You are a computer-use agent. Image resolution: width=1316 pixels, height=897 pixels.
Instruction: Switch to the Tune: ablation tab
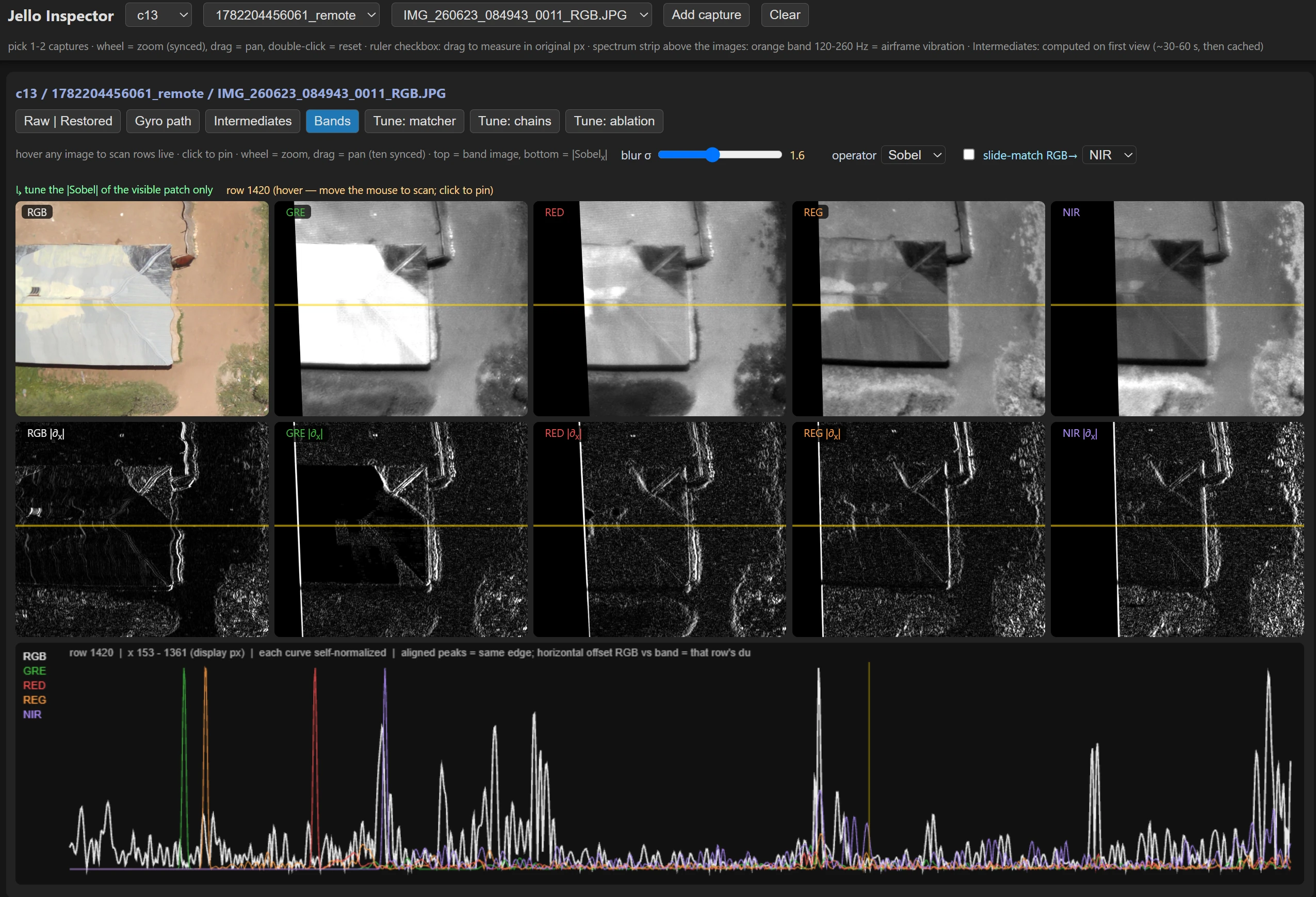click(x=614, y=121)
